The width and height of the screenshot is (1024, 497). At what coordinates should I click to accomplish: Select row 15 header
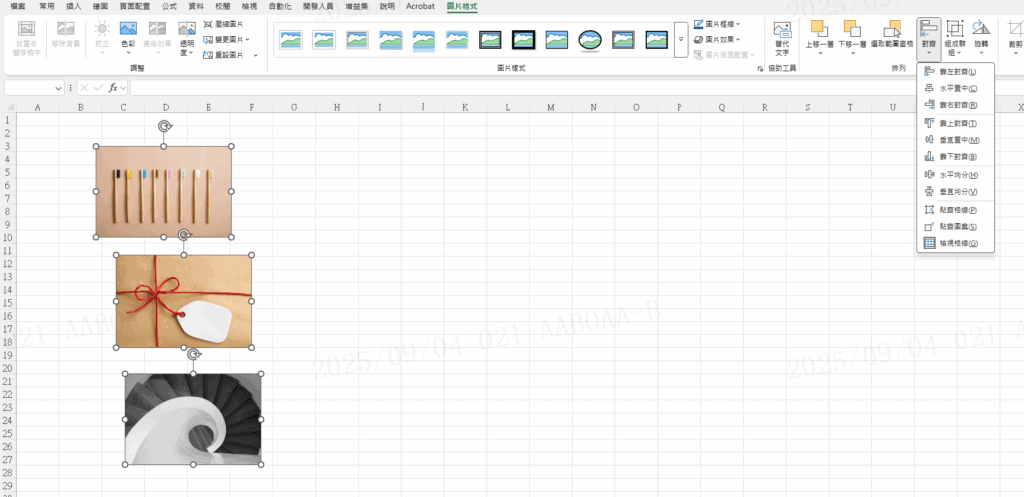8,303
